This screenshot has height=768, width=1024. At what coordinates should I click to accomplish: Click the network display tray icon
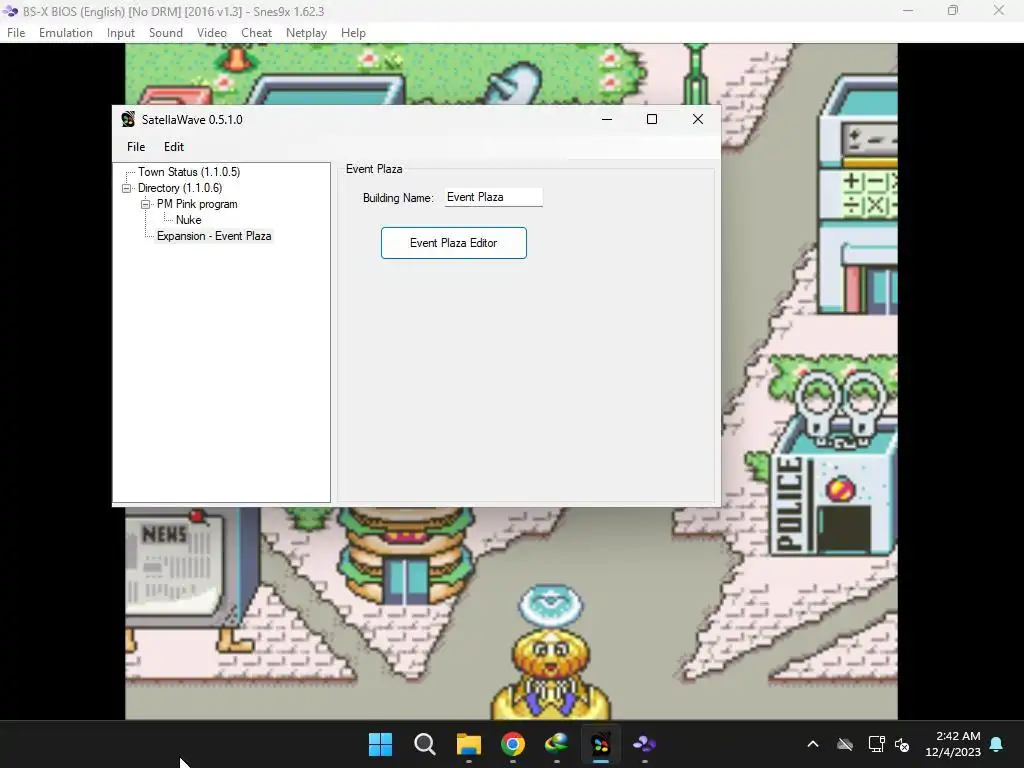876,744
